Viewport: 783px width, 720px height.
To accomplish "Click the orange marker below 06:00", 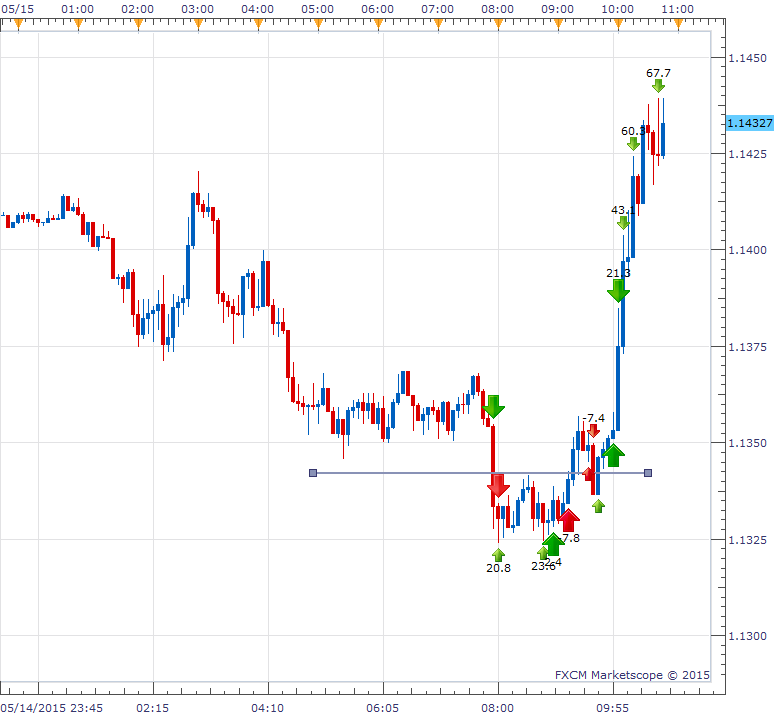I will pos(378,24).
